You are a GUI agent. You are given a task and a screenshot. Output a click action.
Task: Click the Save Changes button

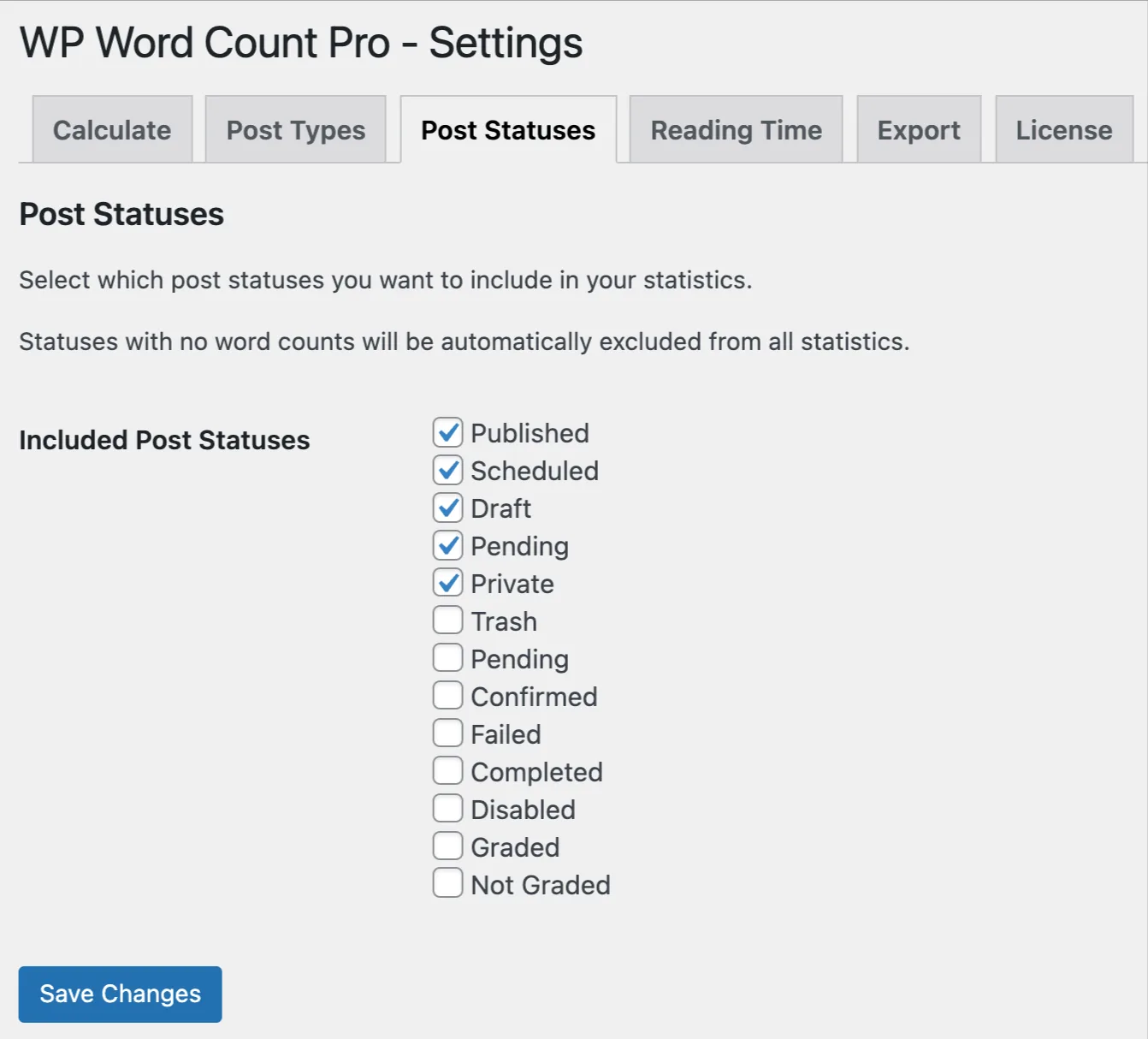point(121,994)
